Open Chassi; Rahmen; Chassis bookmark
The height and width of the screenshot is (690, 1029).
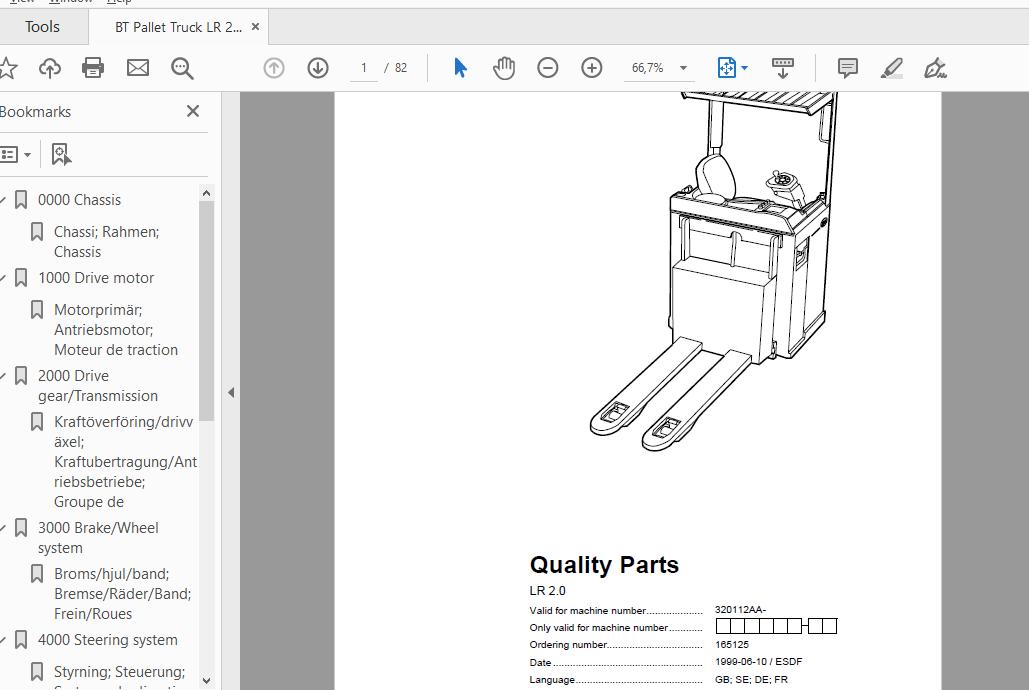click(x=106, y=242)
